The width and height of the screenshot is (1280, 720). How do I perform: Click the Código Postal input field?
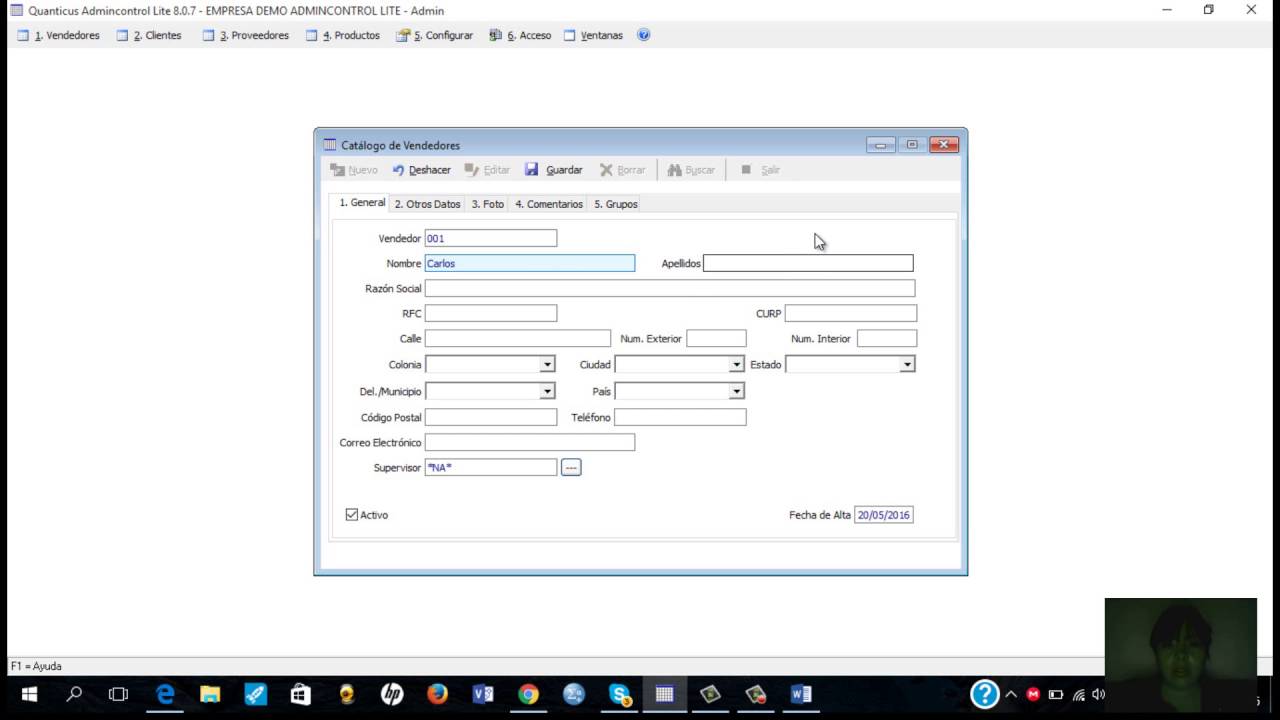tap(491, 417)
